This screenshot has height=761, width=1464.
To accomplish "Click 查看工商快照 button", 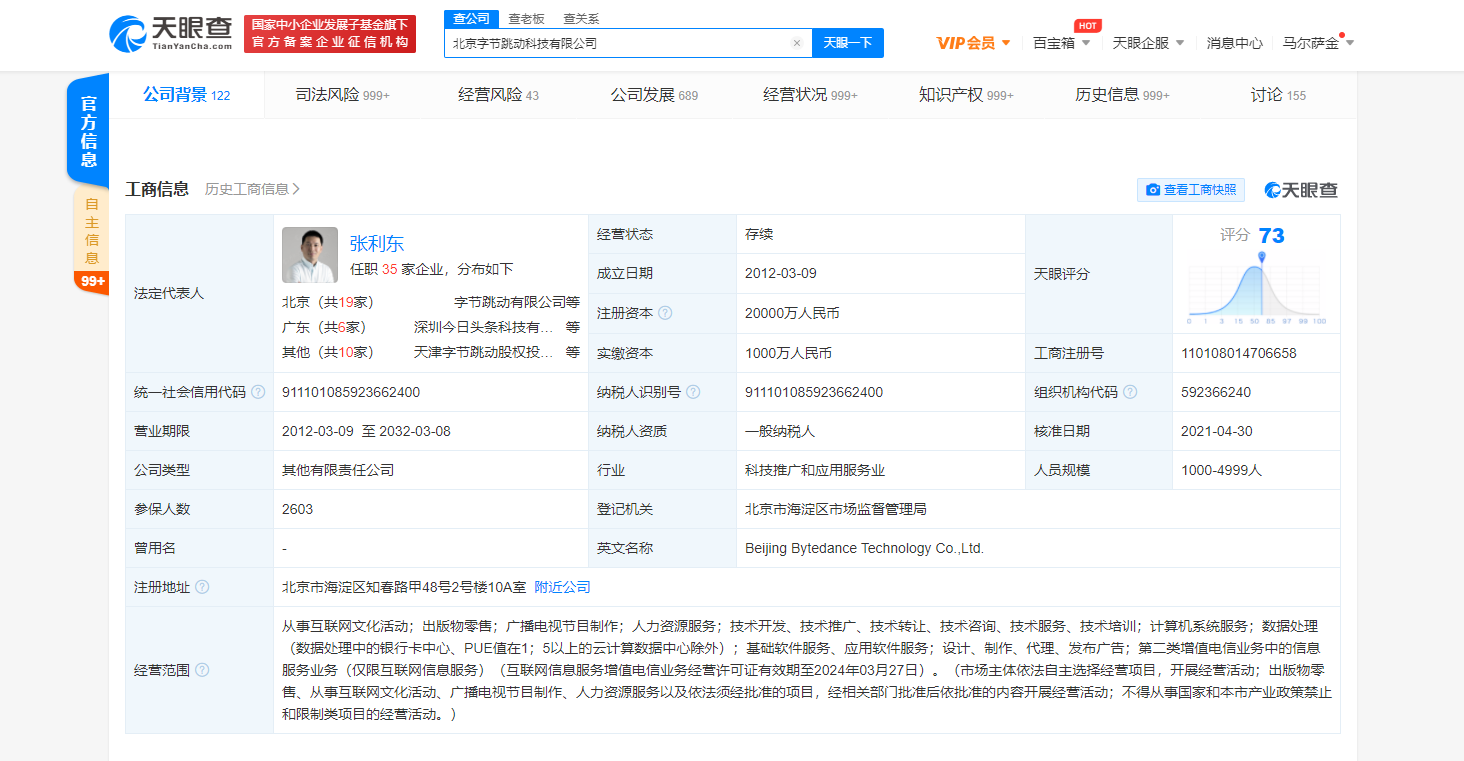I will click(x=1191, y=190).
